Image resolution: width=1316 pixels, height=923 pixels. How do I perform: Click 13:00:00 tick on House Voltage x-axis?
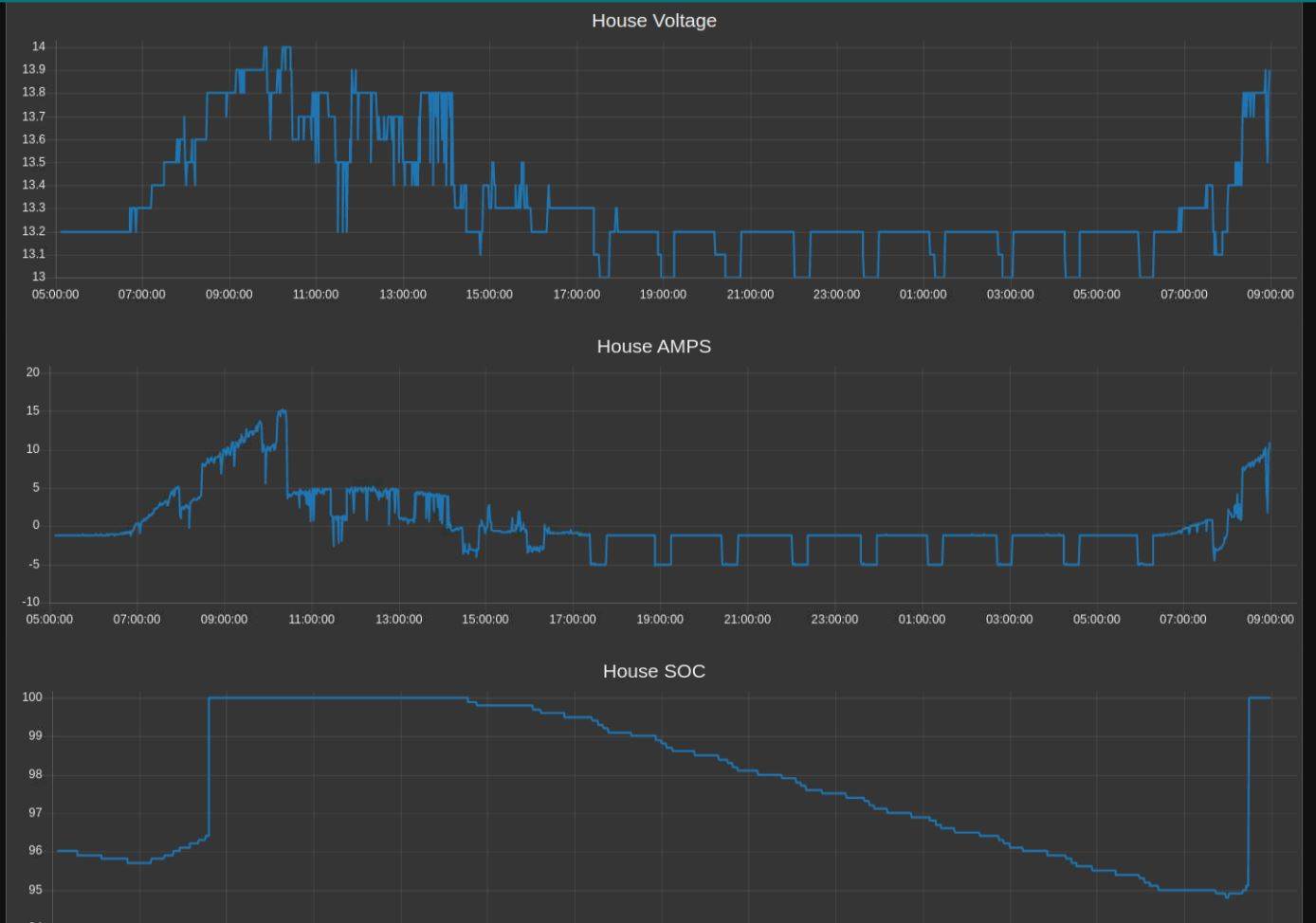403,295
